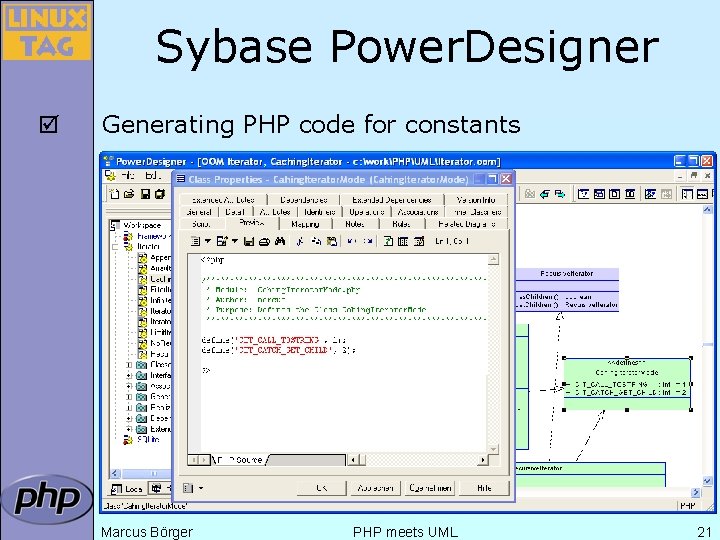720x540 pixels.
Task: Click the Save icon in the Preview toolbar
Action: (249, 242)
